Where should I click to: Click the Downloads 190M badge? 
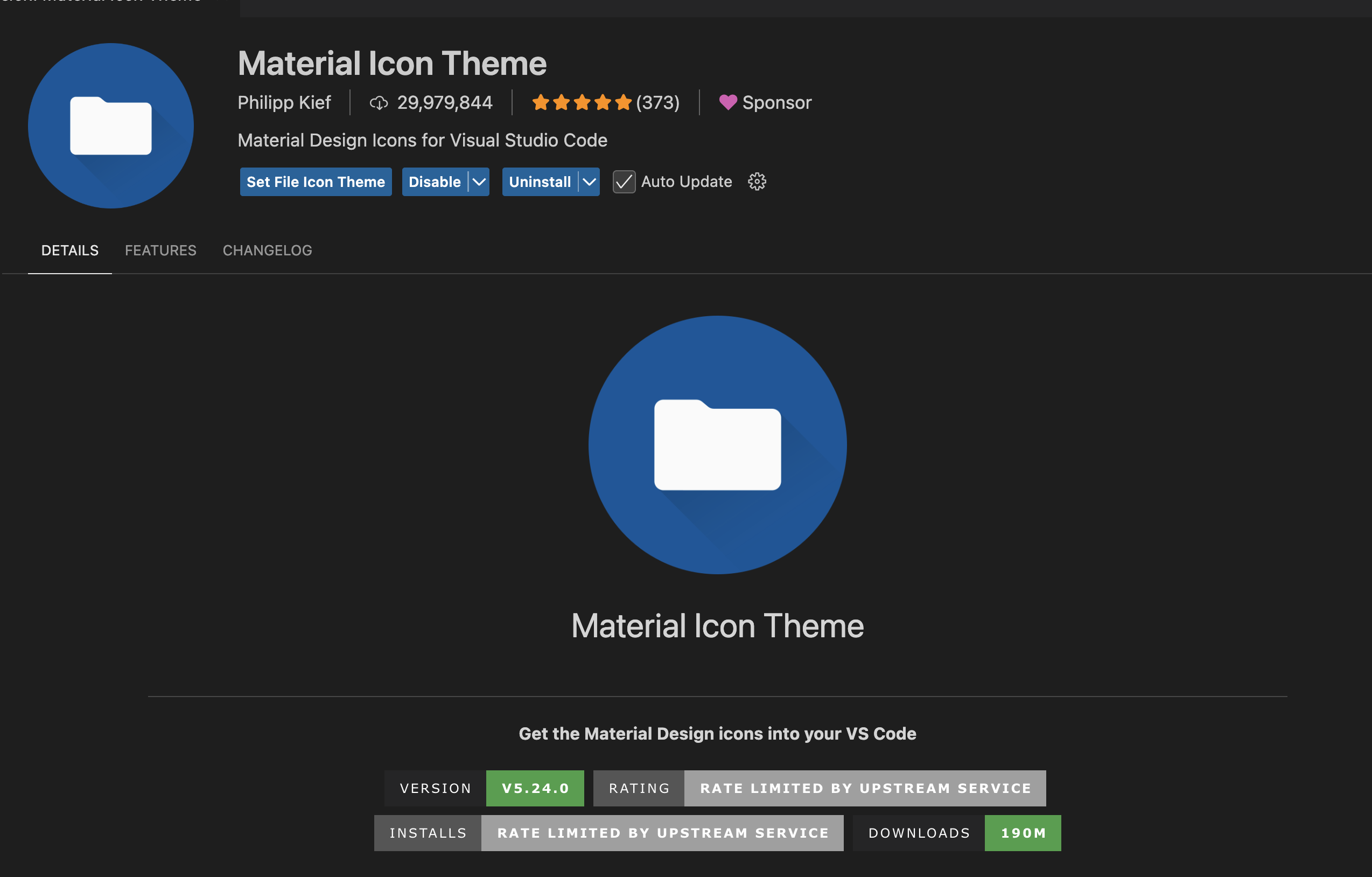957,833
